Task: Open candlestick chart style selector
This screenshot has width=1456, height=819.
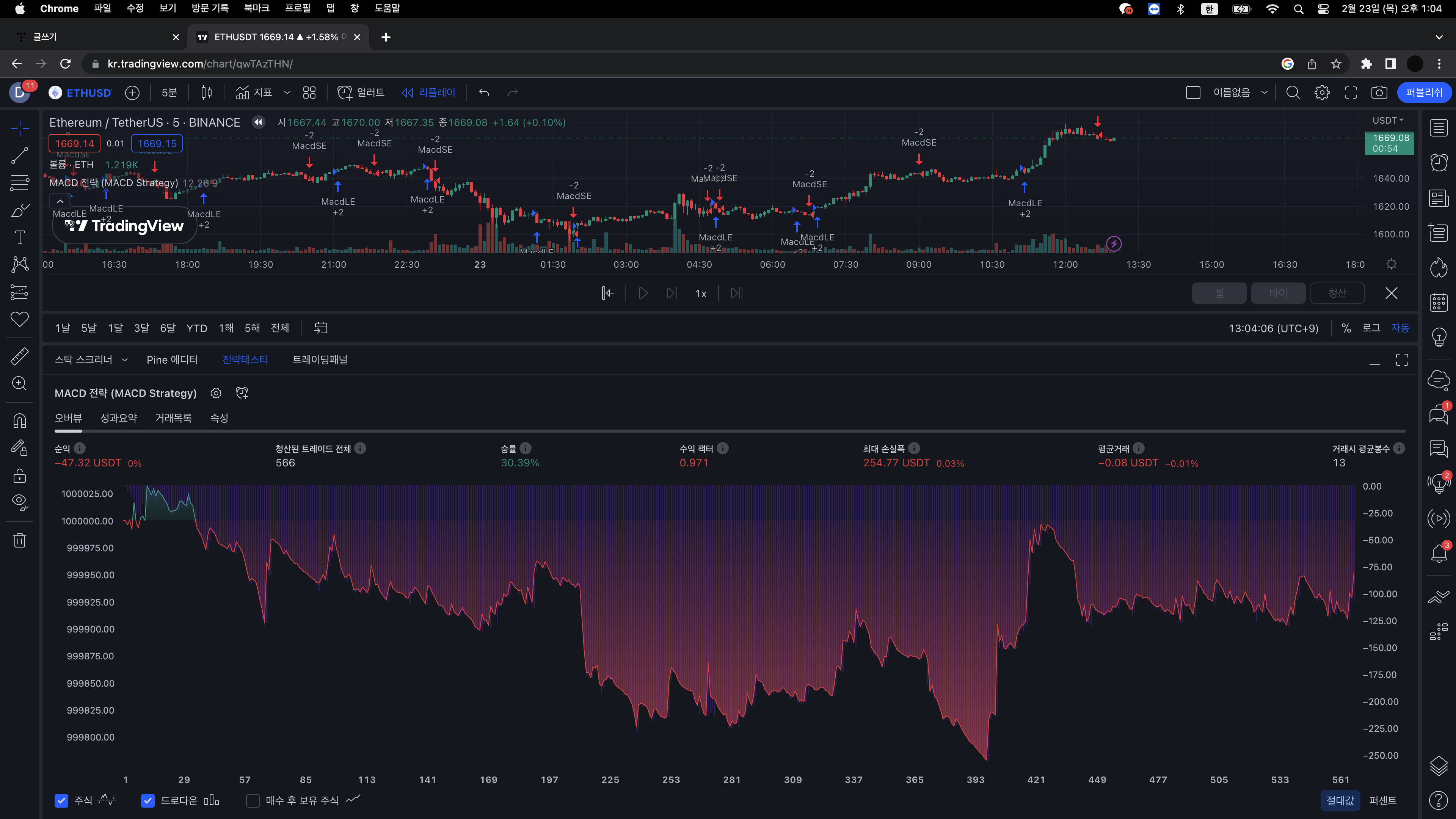Action: [x=206, y=93]
